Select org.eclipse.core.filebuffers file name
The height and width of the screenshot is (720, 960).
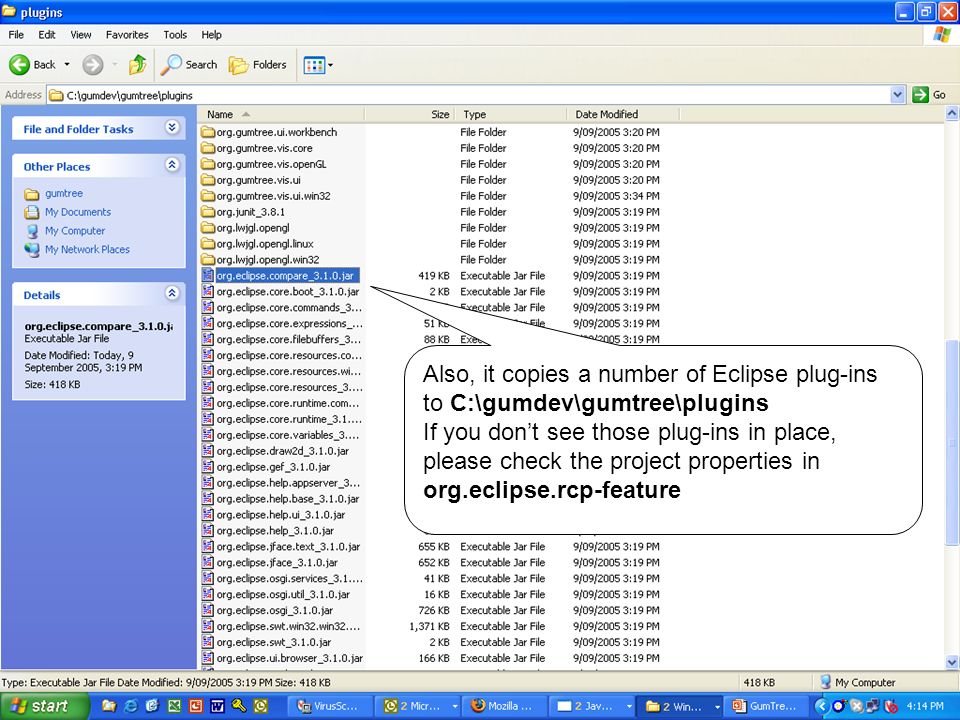coord(289,339)
